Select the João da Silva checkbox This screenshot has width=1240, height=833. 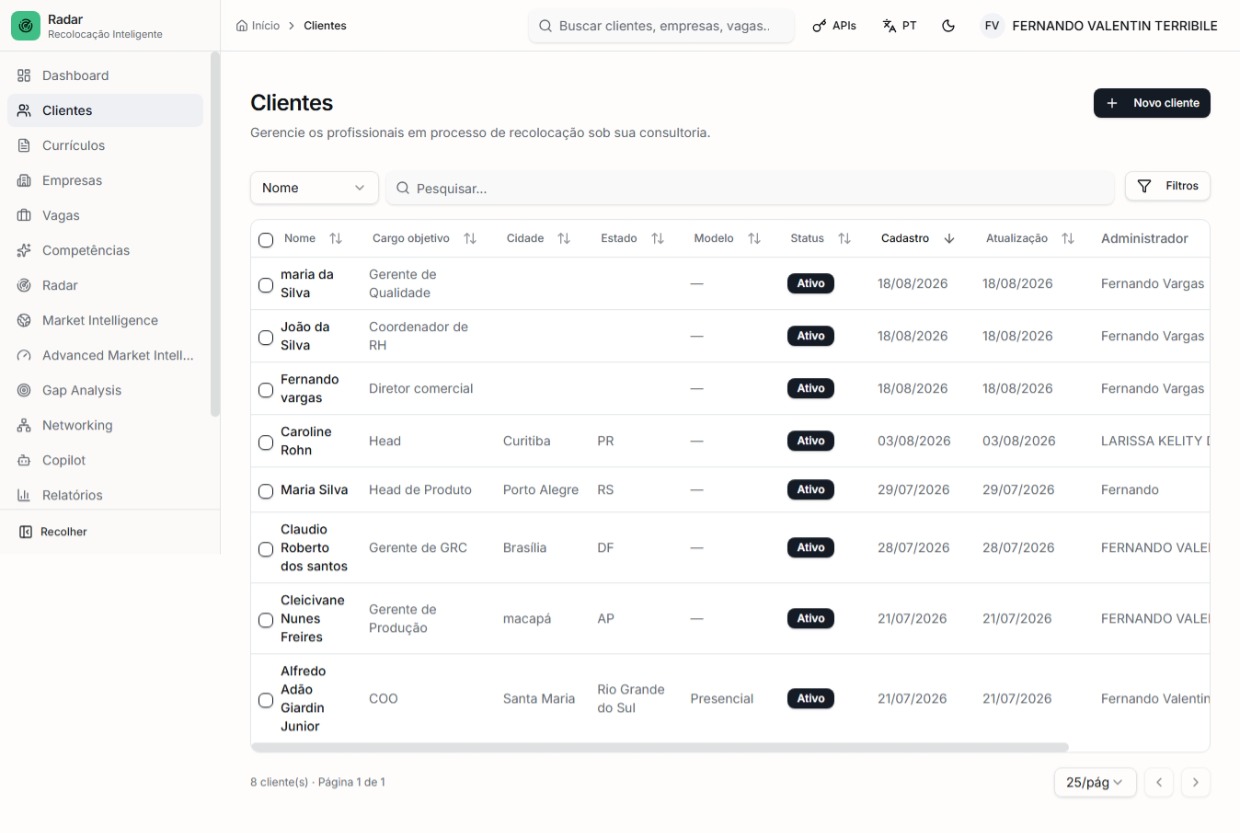coord(265,337)
